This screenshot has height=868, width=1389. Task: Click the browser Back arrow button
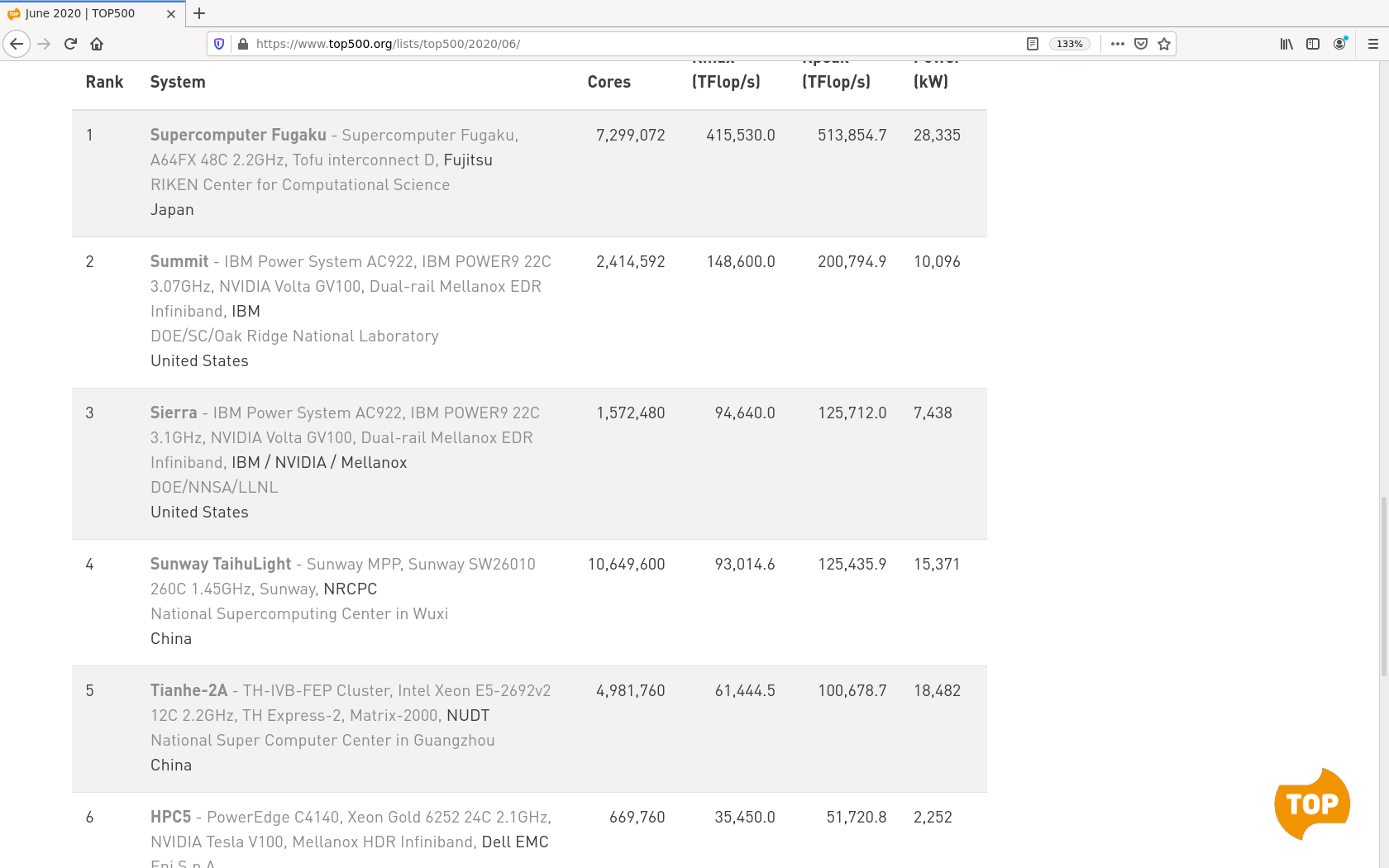[17, 44]
